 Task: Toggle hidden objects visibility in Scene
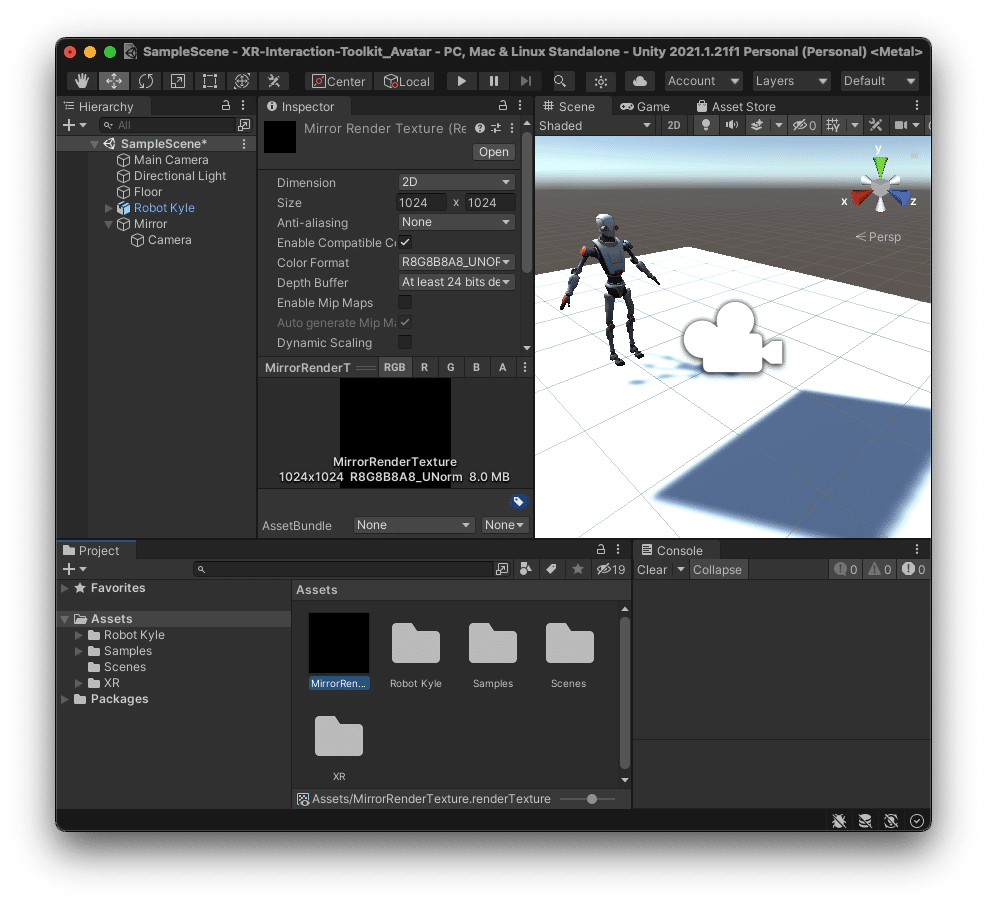pos(804,125)
